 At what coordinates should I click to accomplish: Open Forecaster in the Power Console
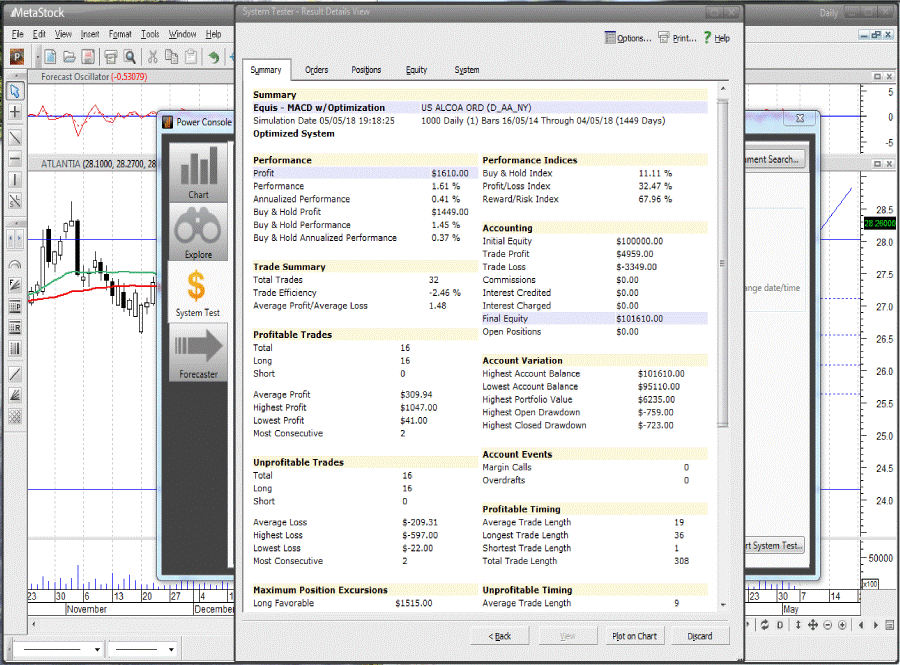click(x=199, y=352)
